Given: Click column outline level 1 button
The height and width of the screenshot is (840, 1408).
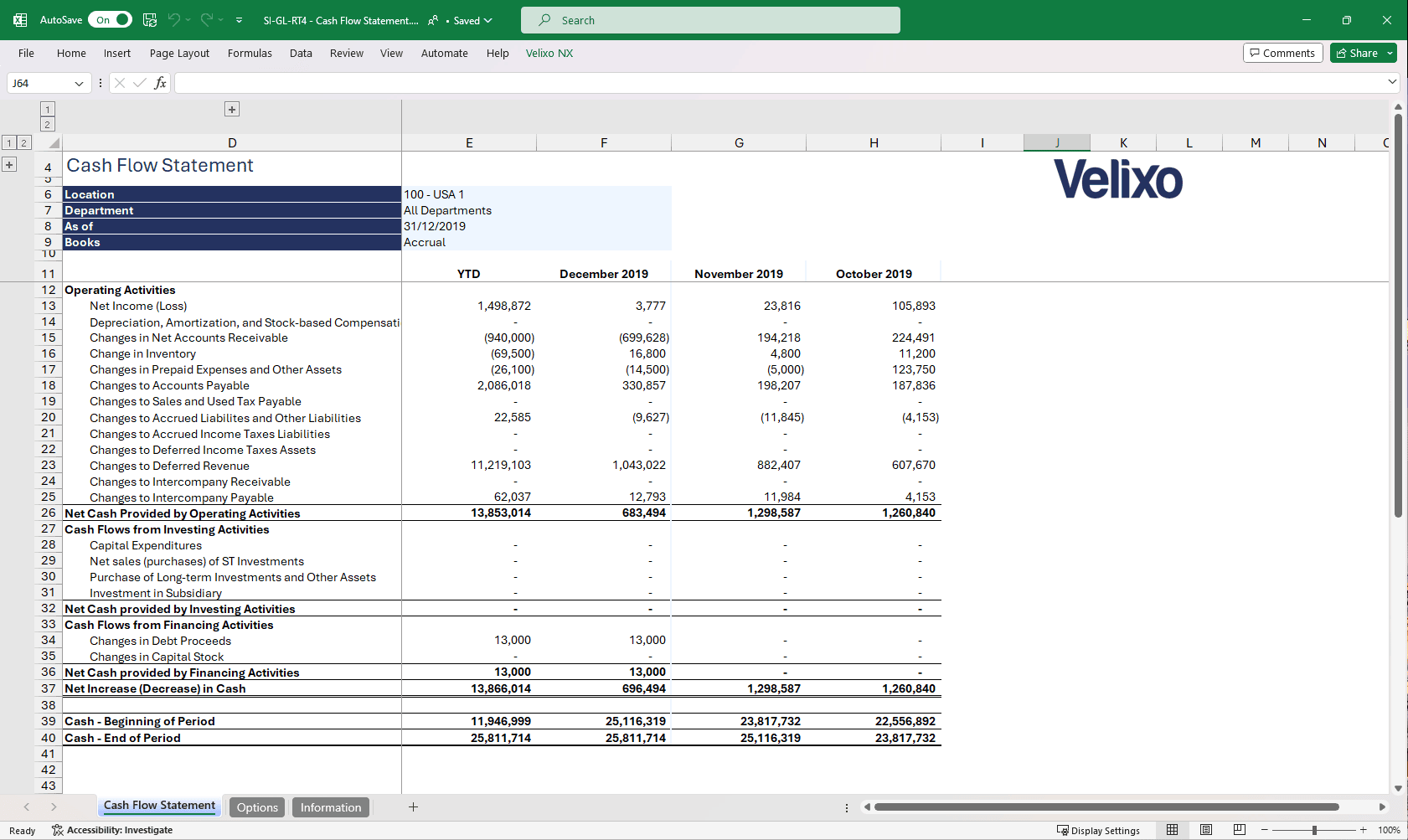Looking at the screenshot, I should (x=48, y=109).
